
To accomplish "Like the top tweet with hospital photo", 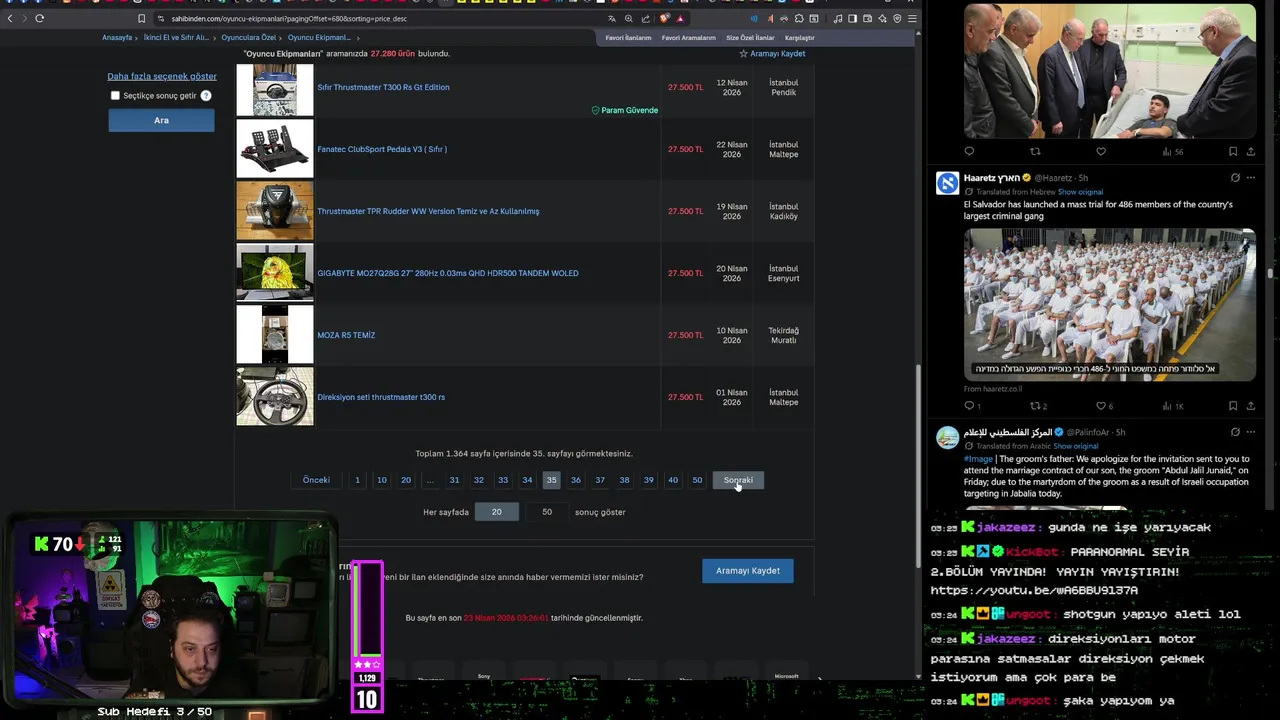I will (1101, 152).
